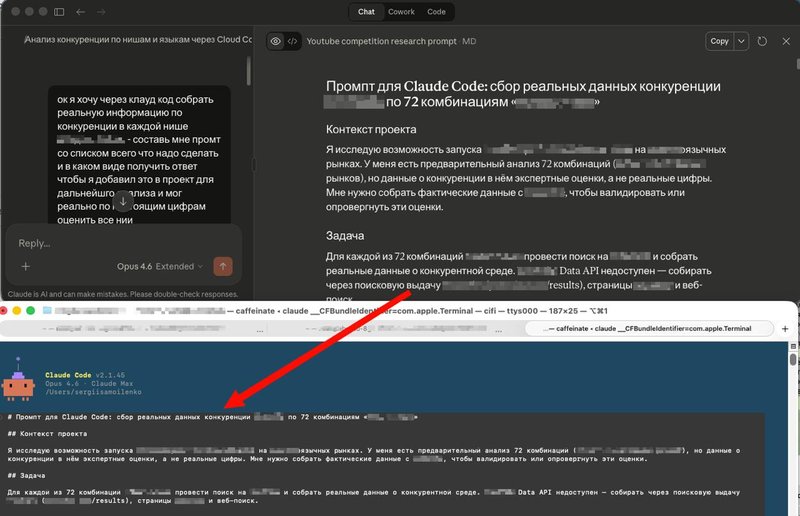Expand the Copy options dropdown arrow
Viewport: 800px width, 516px height.
point(741,41)
